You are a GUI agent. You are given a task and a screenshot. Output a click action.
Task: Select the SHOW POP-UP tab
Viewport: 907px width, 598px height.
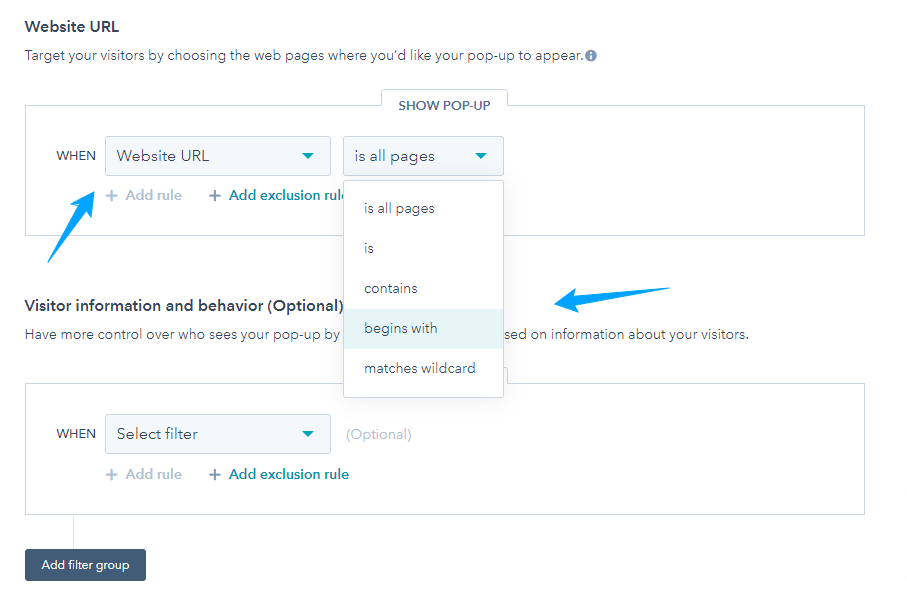click(x=443, y=105)
